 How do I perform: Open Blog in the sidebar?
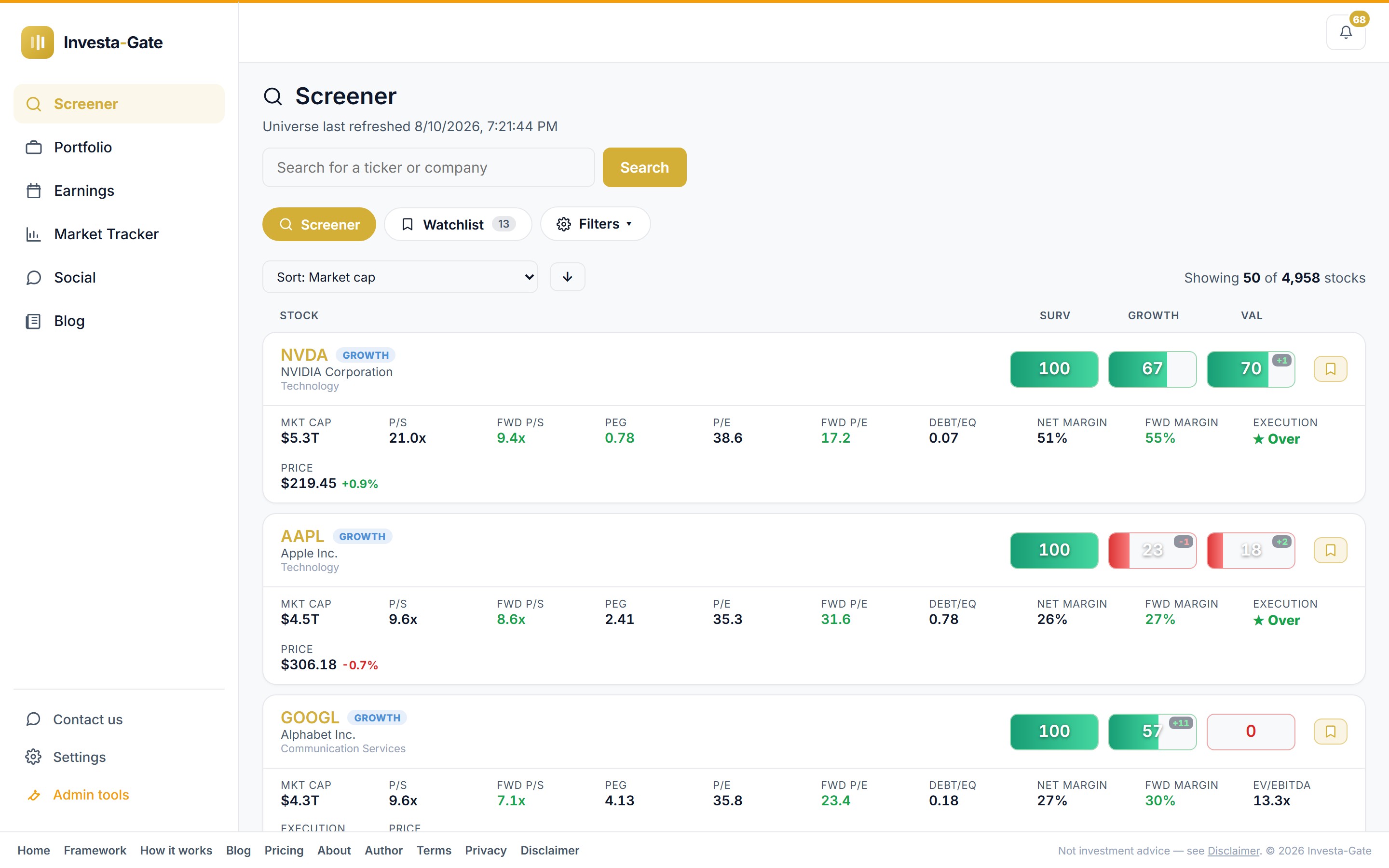119,321
